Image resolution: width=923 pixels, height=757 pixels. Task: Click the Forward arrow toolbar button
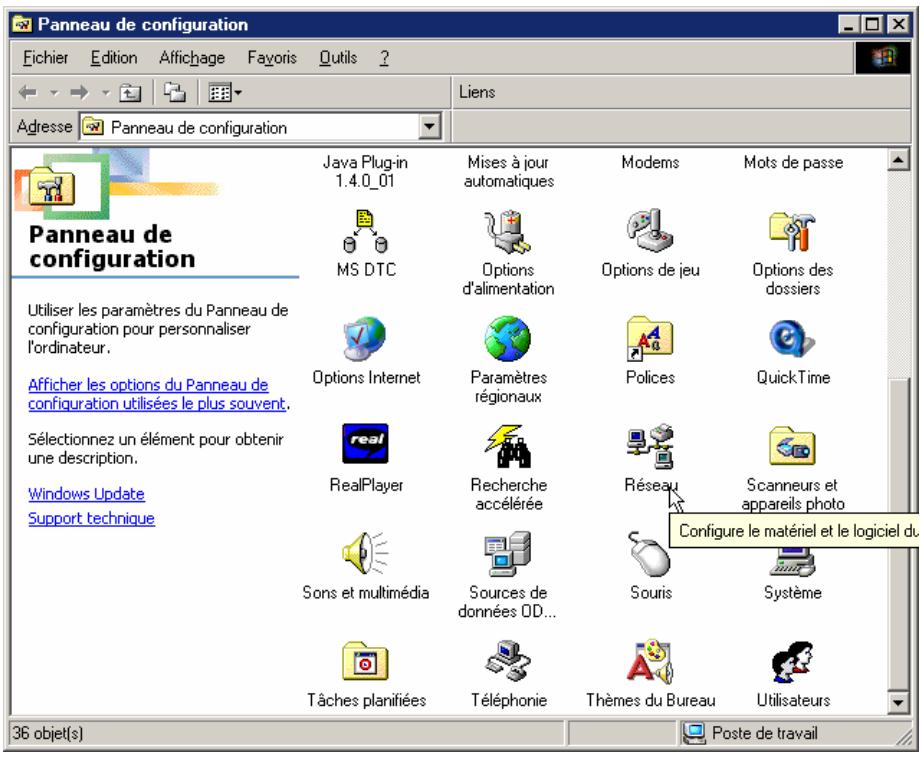coord(79,92)
